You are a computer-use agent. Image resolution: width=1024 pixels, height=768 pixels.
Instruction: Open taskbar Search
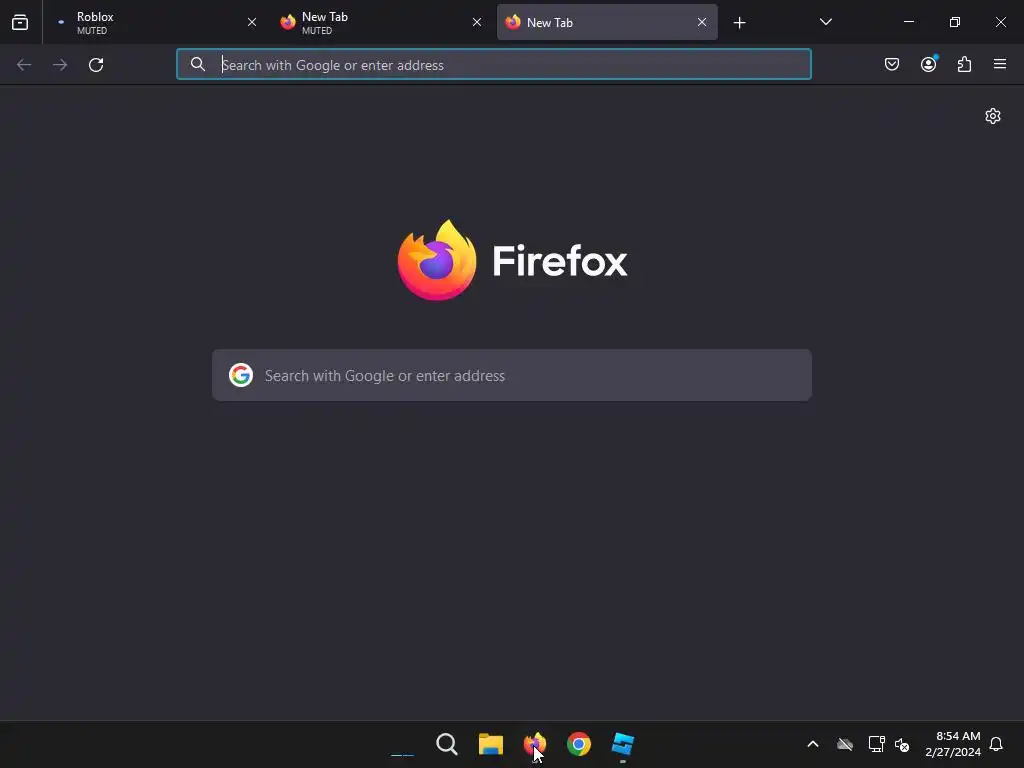(447, 744)
